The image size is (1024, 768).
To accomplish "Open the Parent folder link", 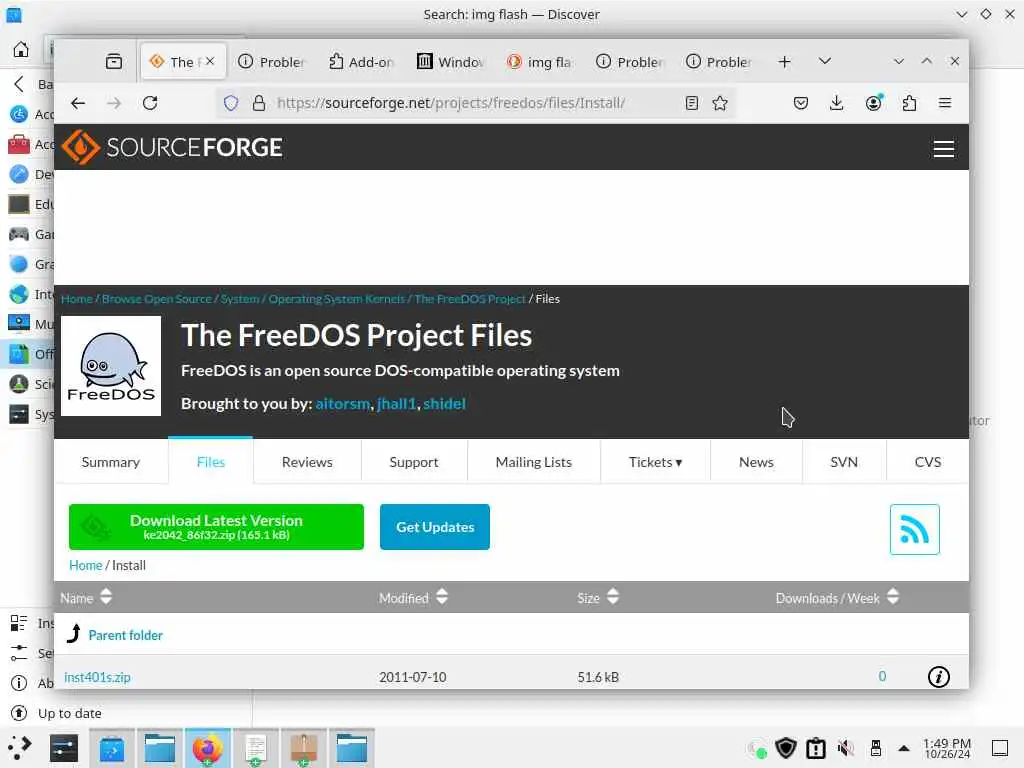I will point(125,635).
